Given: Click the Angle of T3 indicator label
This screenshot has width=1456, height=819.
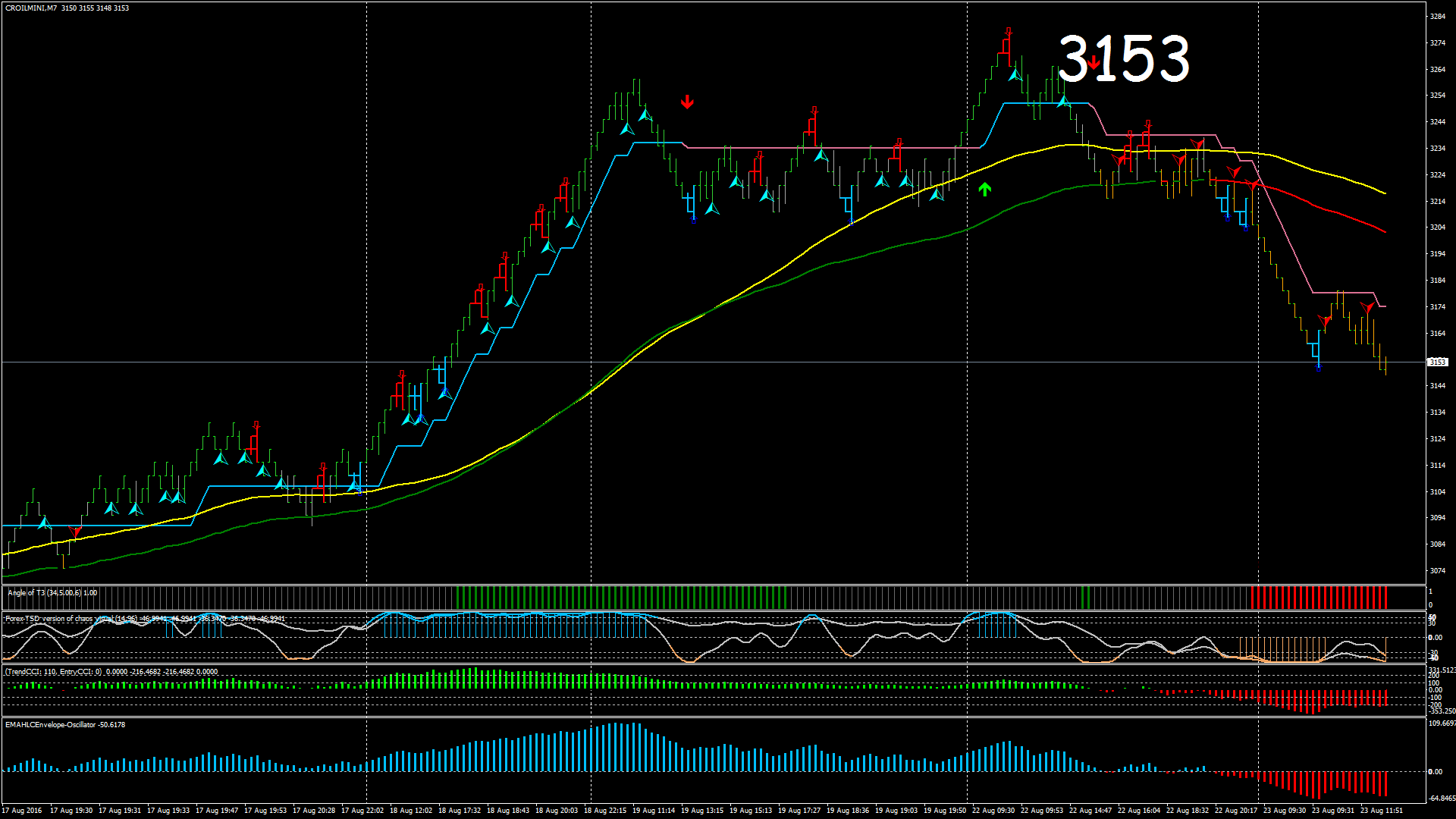Looking at the screenshot, I should [x=52, y=593].
